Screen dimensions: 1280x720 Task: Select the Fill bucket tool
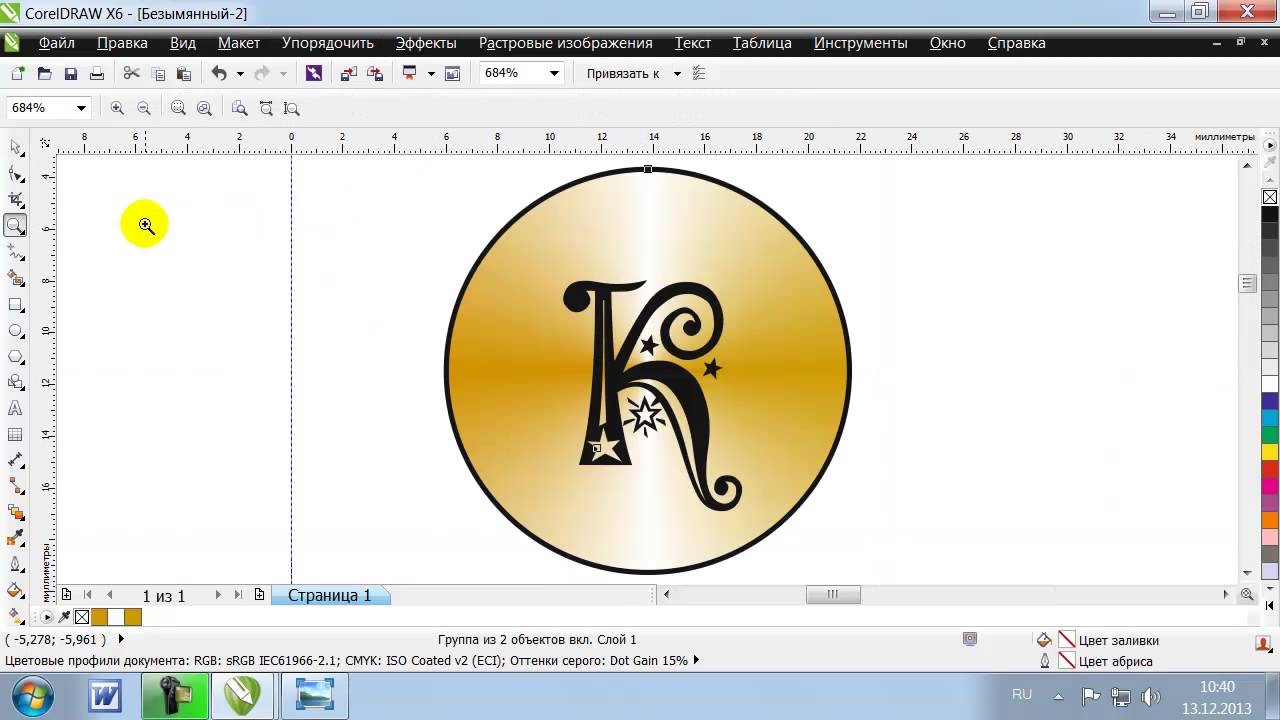(x=15, y=590)
